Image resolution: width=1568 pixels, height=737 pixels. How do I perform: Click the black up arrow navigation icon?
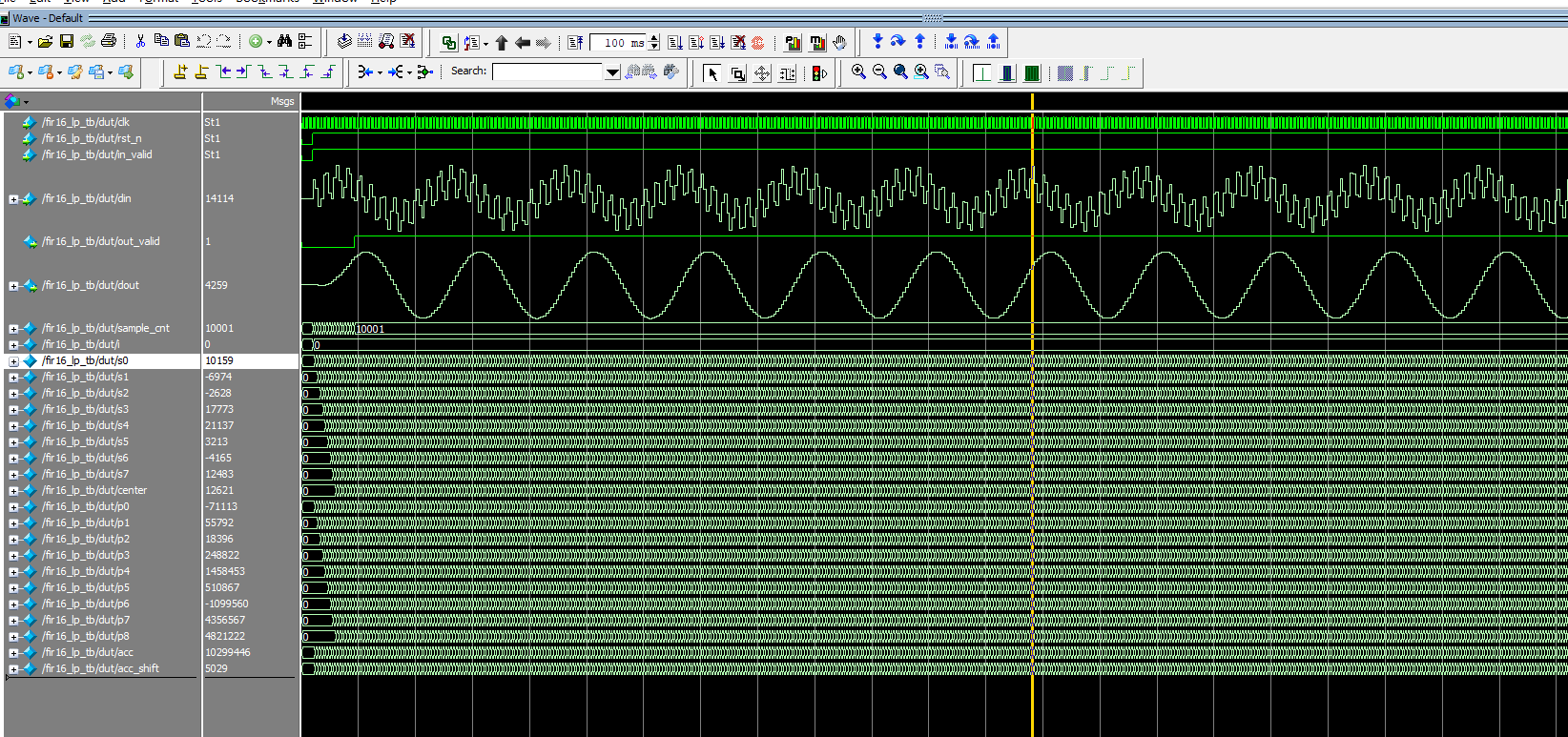(x=502, y=43)
